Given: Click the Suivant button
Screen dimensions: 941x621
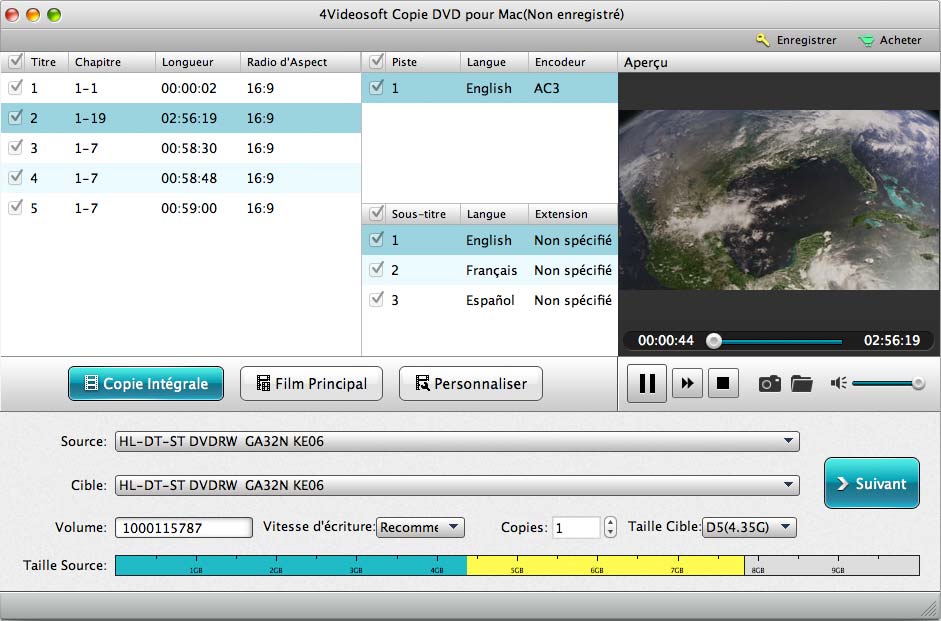Looking at the screenshot, I should point(871,484).
